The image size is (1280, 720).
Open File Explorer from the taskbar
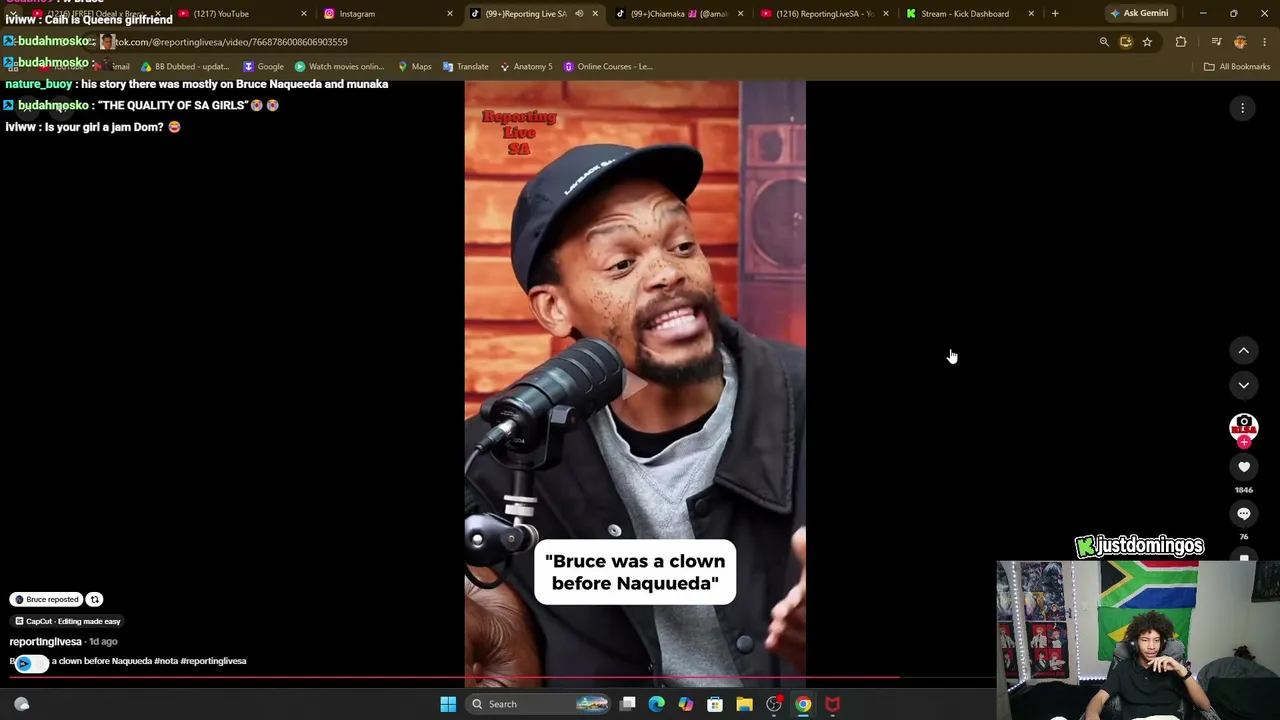744,704
